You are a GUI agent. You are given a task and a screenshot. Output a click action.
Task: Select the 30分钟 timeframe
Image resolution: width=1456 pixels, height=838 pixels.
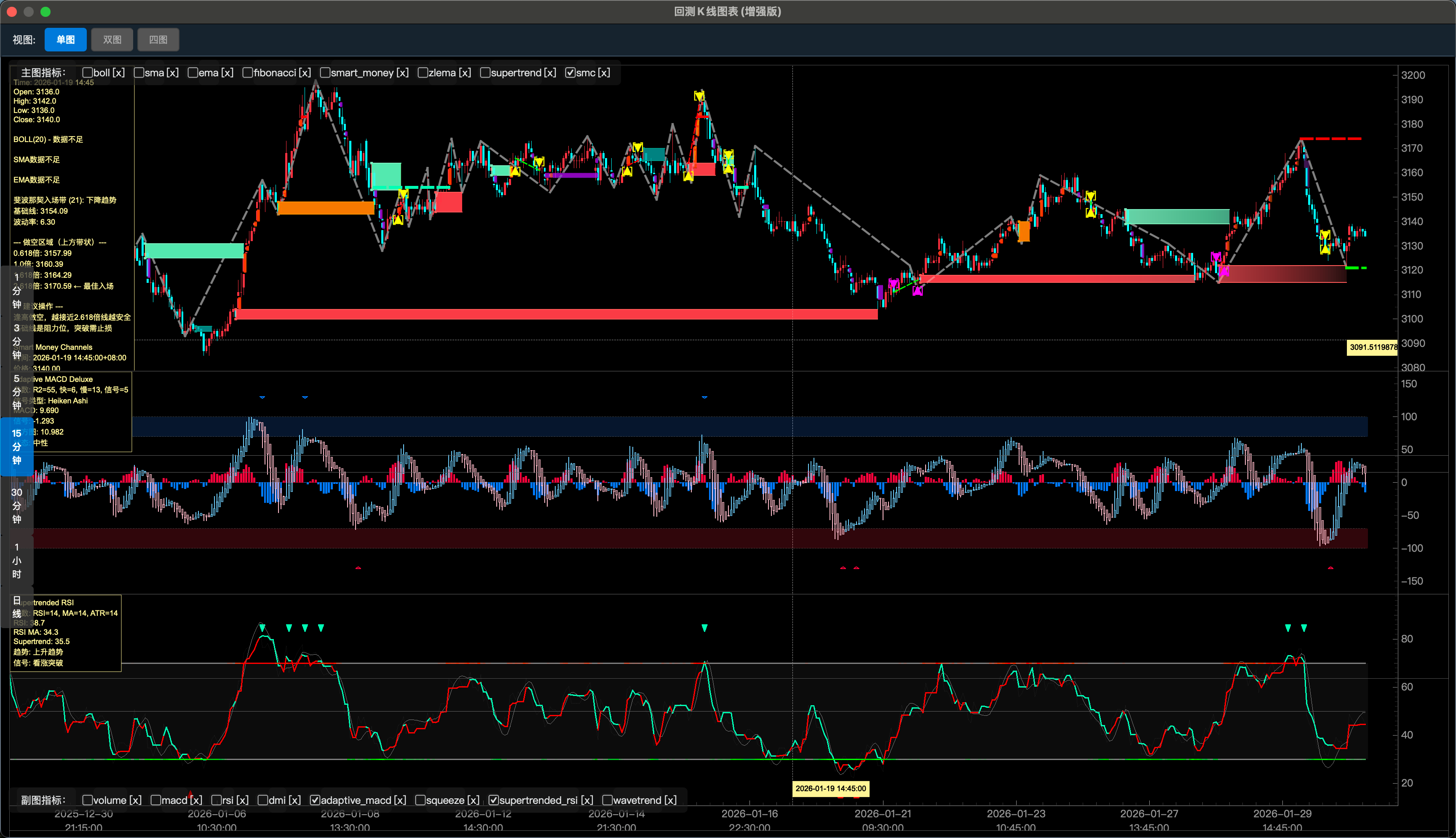click(17, 505)
